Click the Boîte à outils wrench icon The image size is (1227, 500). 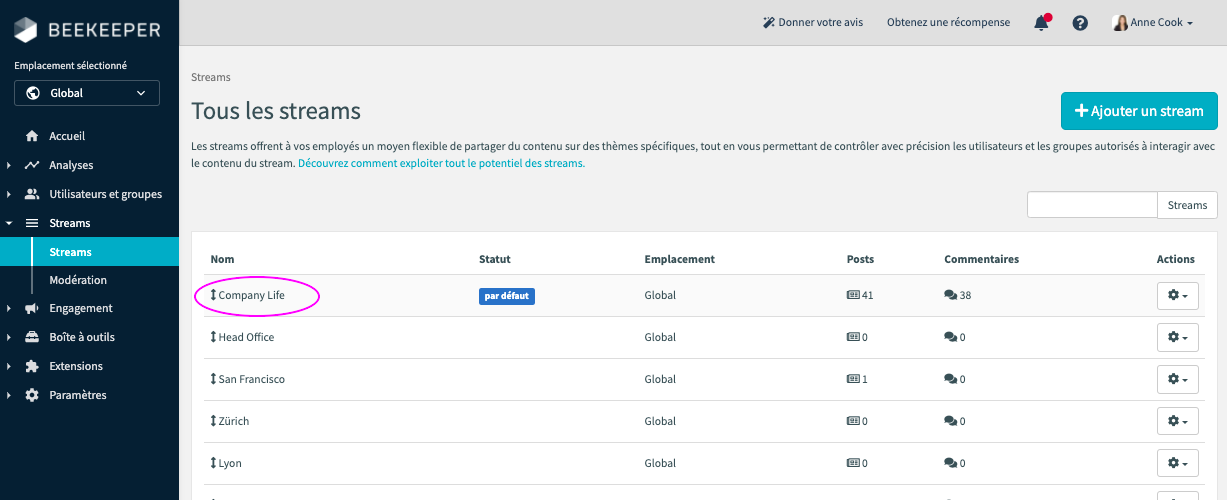click(32, 337)
